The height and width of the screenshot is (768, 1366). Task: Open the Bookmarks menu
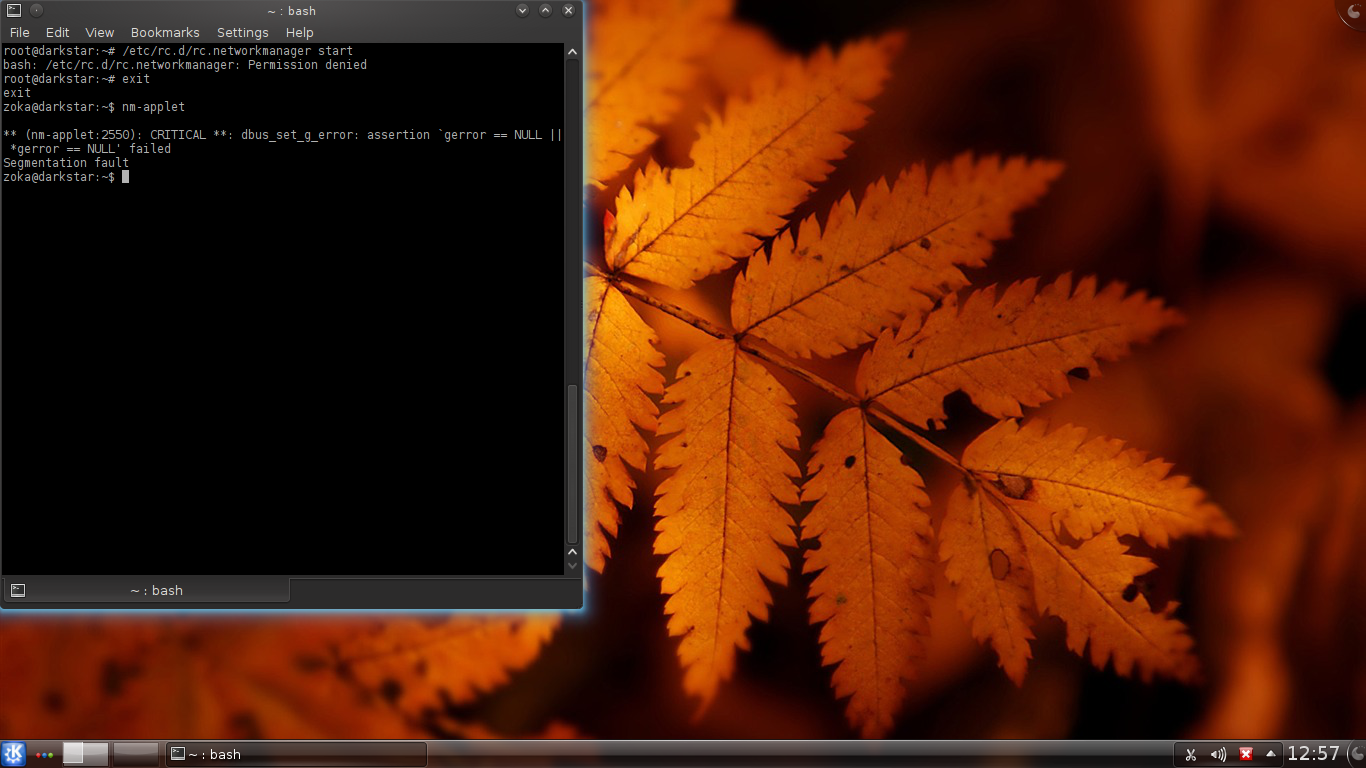click(x=165, y=33)
